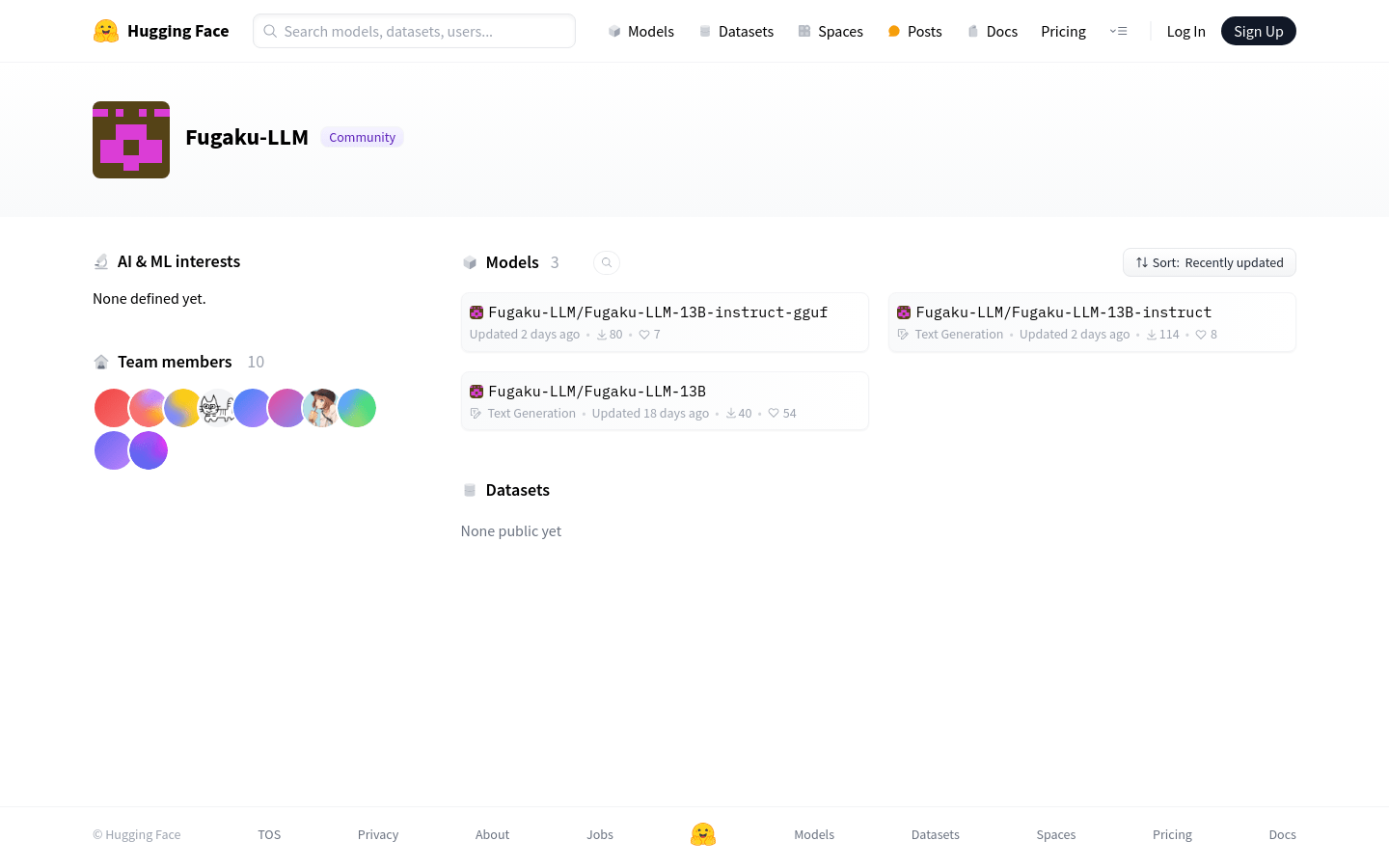Click "Updated 18 days ago" text
This screenshot has width=1389, height=868.
[650, 414]
